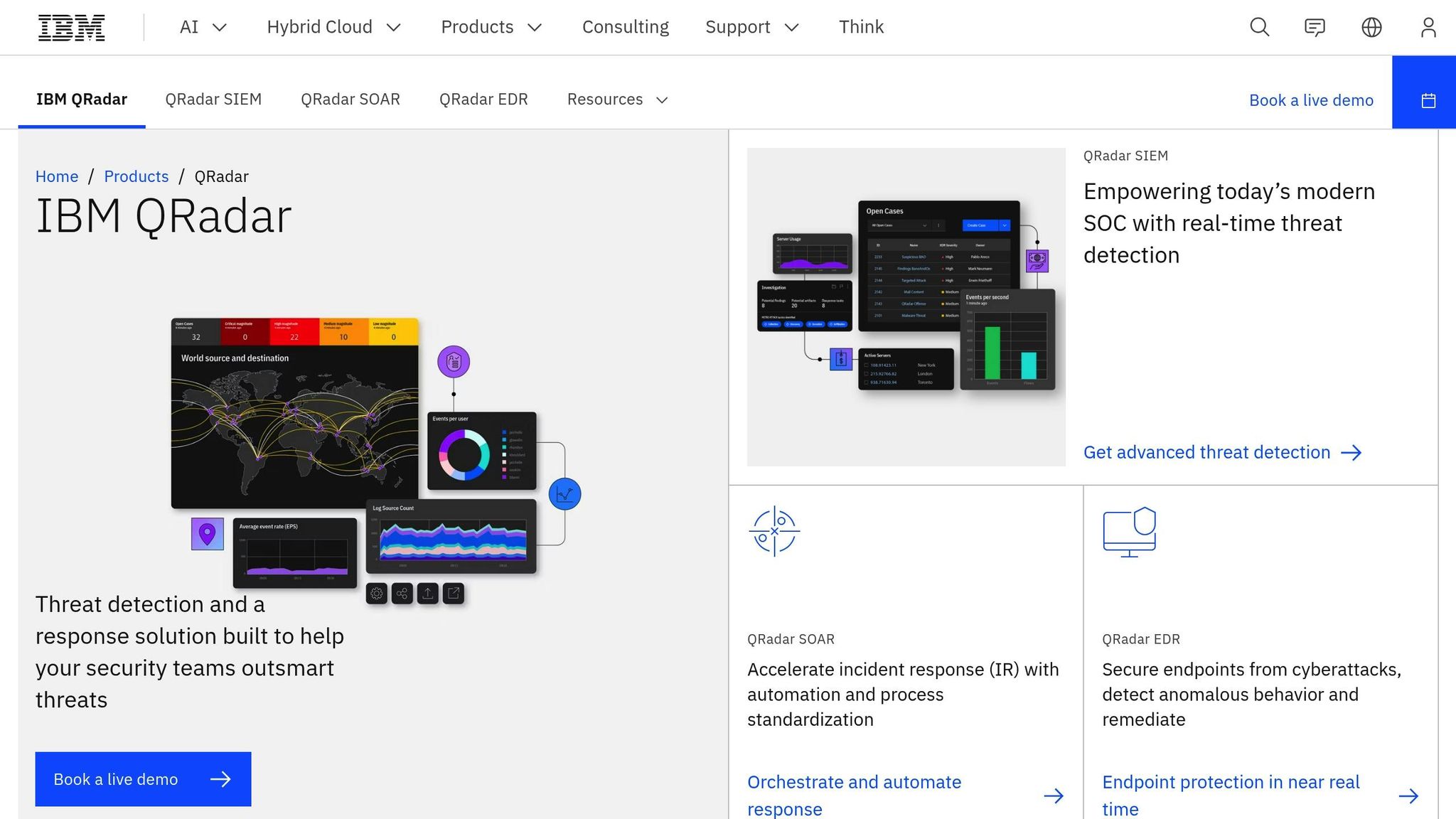Expand the Products navigation dropdown
Image resolution: width=1456 pixels, height=819 pixels.
(491, 27)
